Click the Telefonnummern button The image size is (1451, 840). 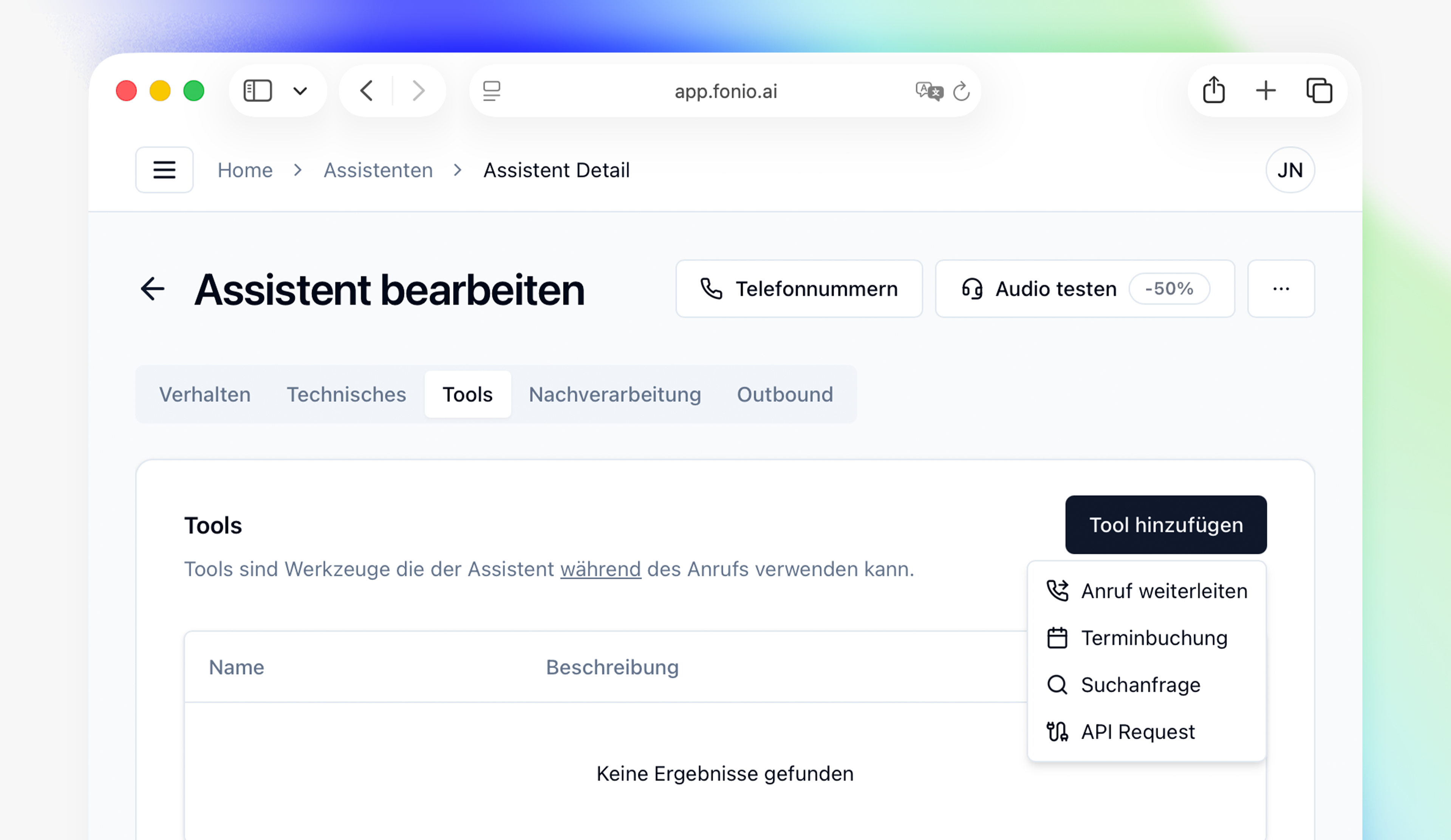pos(799,289)
